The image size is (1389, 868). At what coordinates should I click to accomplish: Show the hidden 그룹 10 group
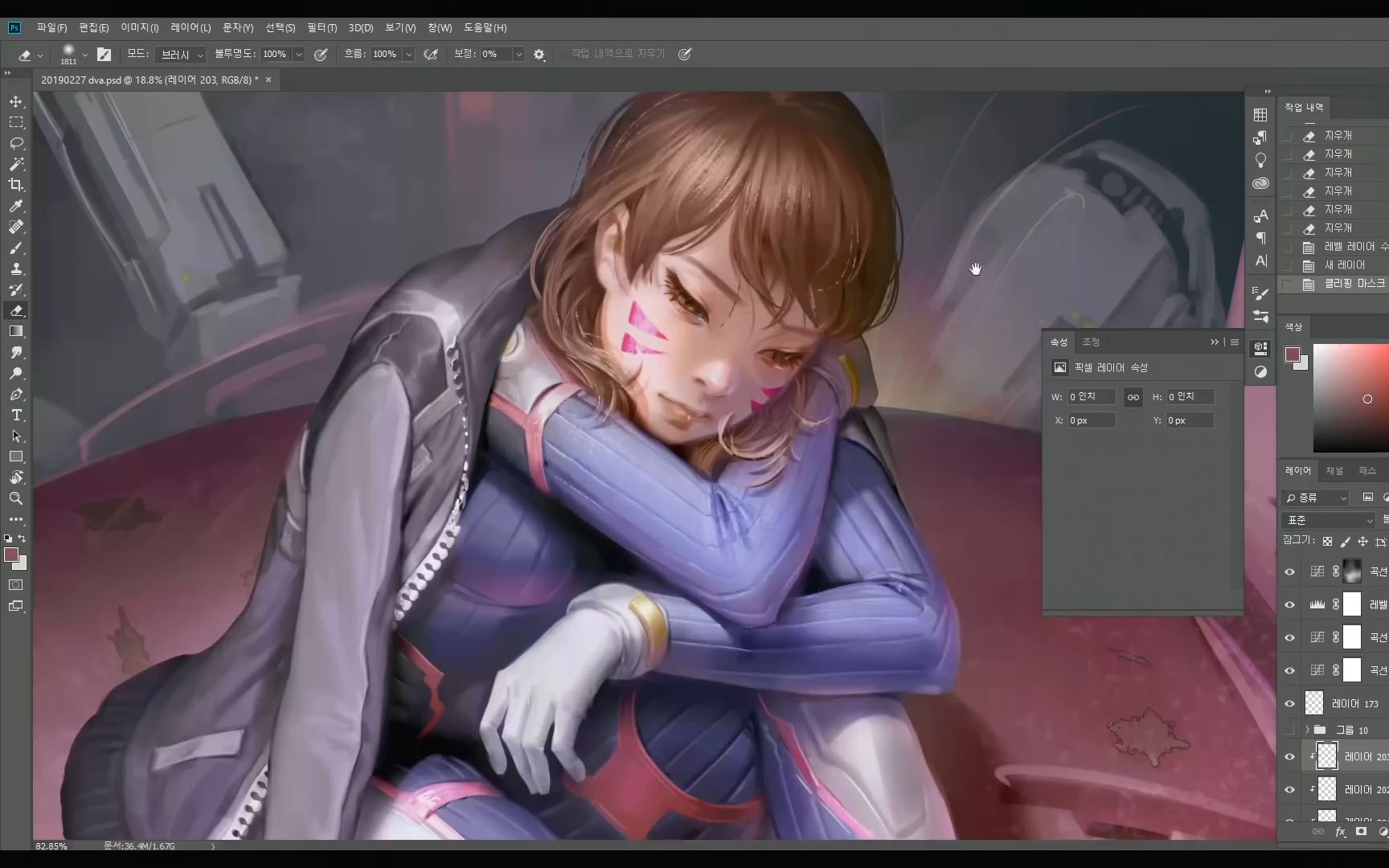pos(1290,730)
